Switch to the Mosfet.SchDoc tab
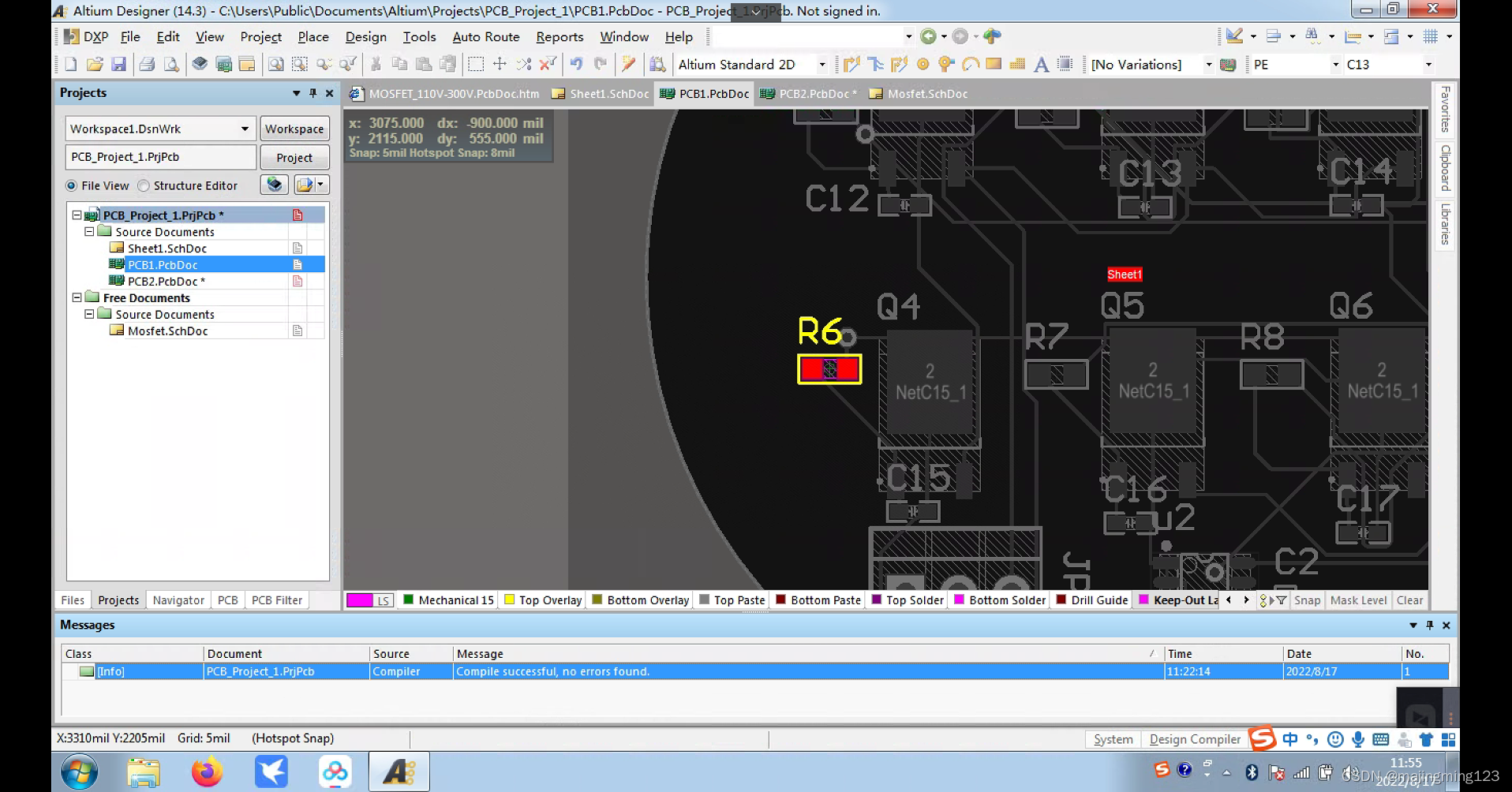1512x792 pixels. (919, 94)
